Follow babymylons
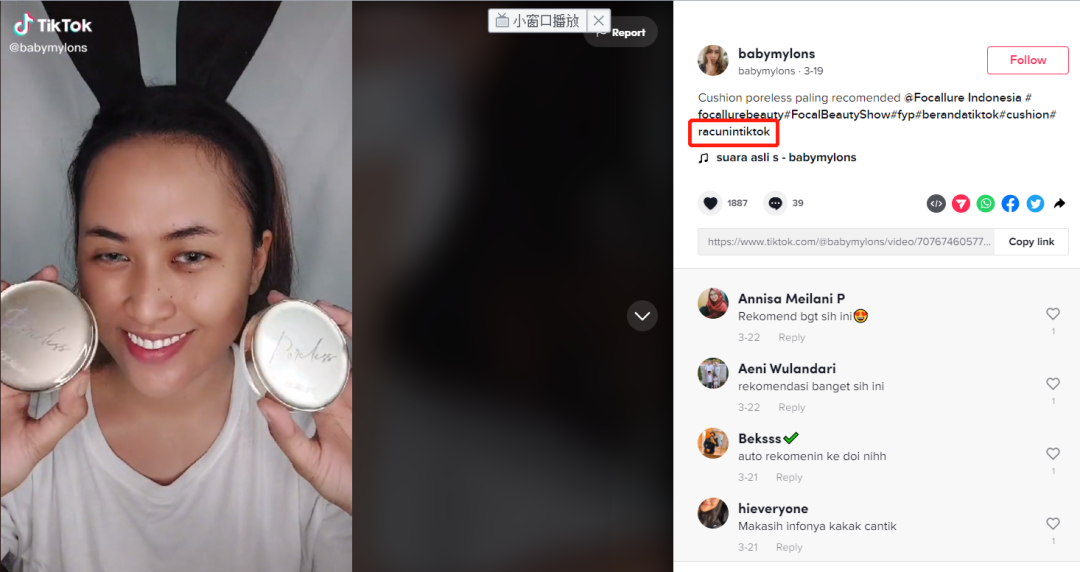This screenshot has height=572, width=1080. click(1028, 60)
